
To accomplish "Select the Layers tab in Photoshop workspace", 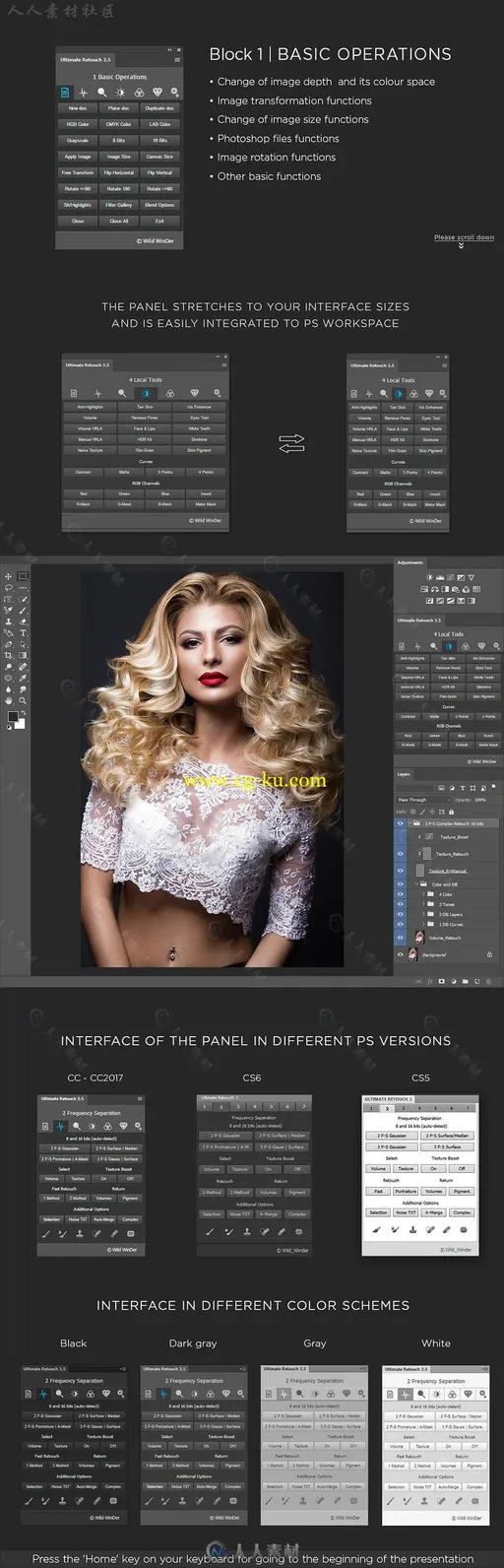I will pyautogui.click(x=404, y=774).
